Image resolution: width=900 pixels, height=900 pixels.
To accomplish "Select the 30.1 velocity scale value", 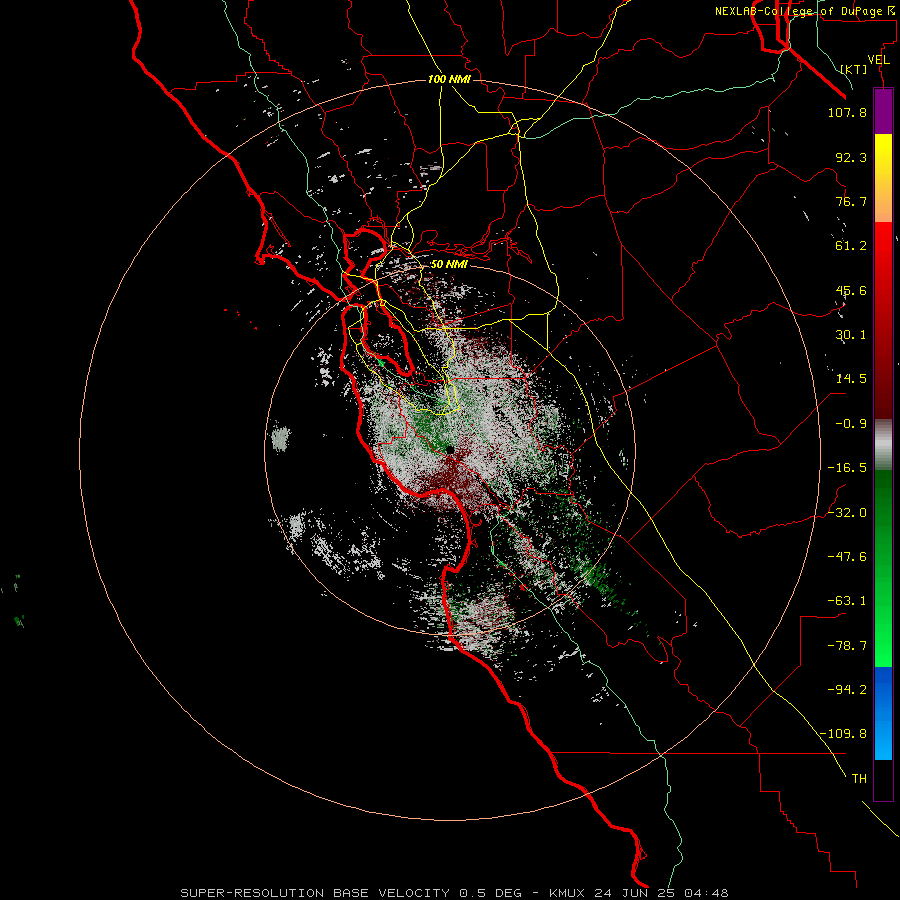I will tap(851, 335).
